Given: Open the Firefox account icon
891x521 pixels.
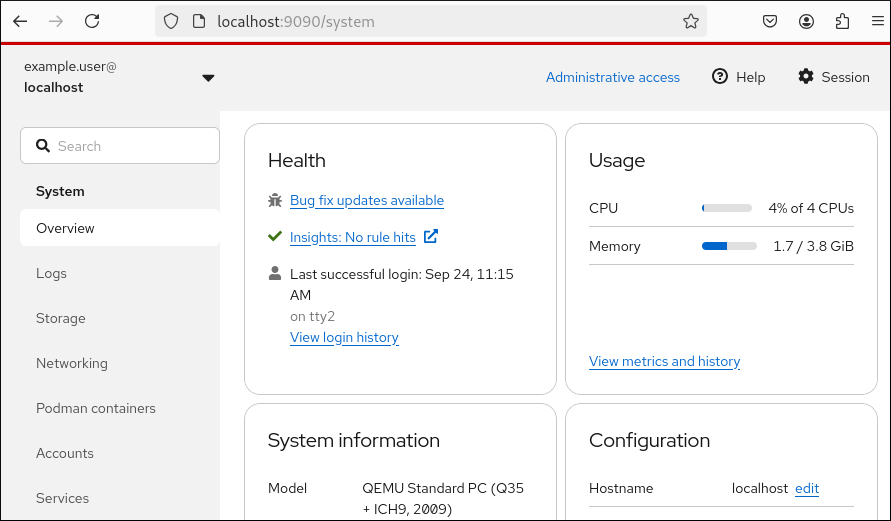Looking at the screenshot, I should pyautogui.click(x=806, y=22).
